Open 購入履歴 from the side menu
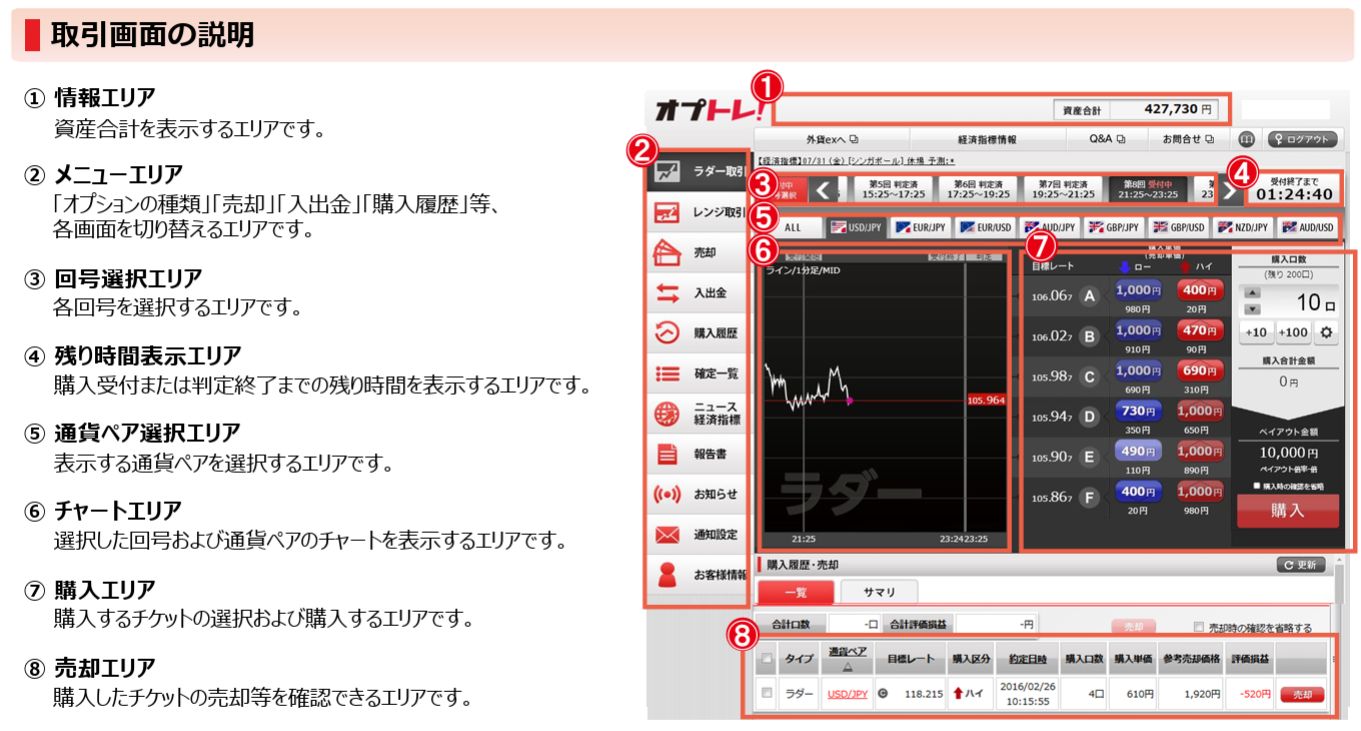1361x731 pixels. (x=700, y=333)
